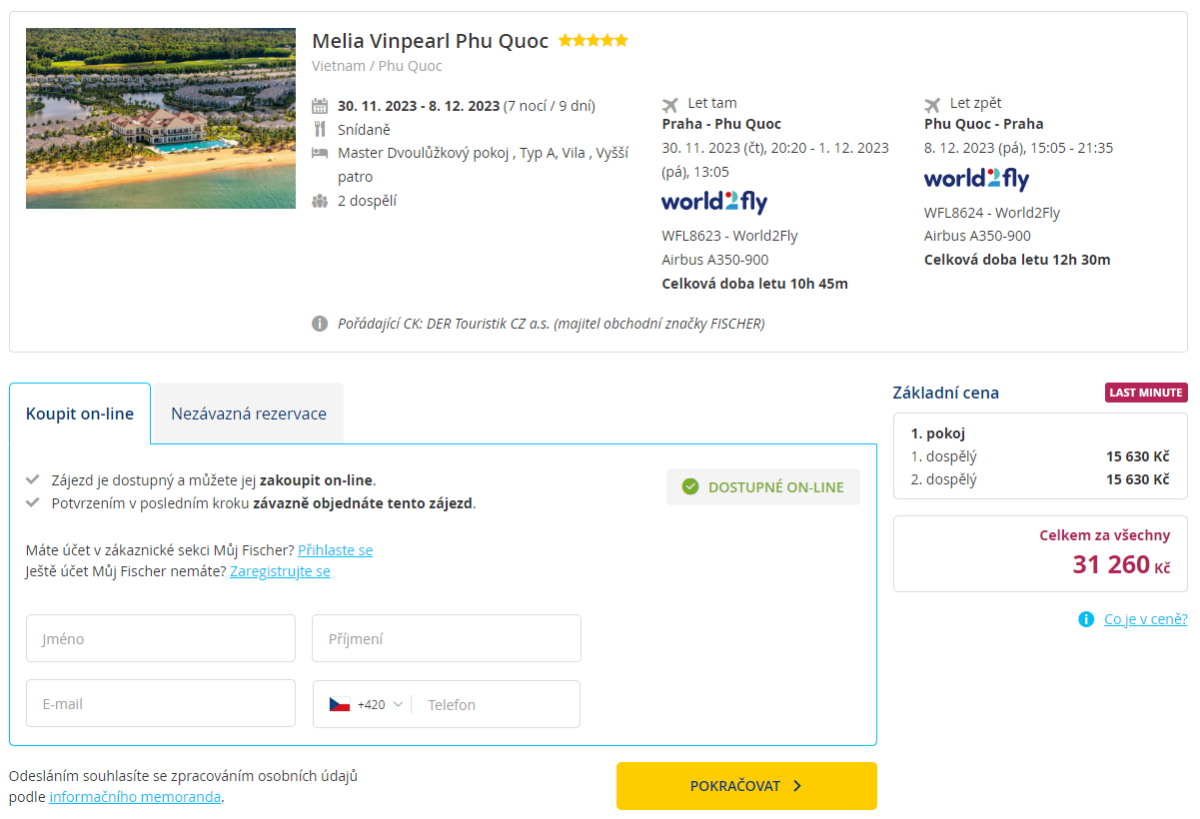Focus the Jméno input field
Screen dimensions: 1200x819
click(161, 638)
